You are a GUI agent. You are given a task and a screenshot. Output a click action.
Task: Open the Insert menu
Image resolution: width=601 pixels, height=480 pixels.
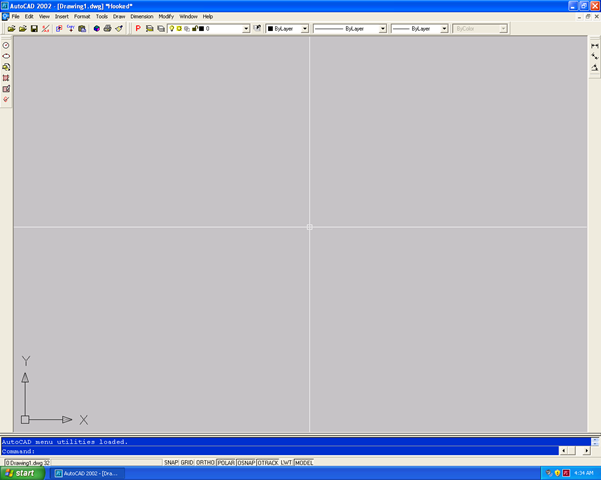coord(62,16)
